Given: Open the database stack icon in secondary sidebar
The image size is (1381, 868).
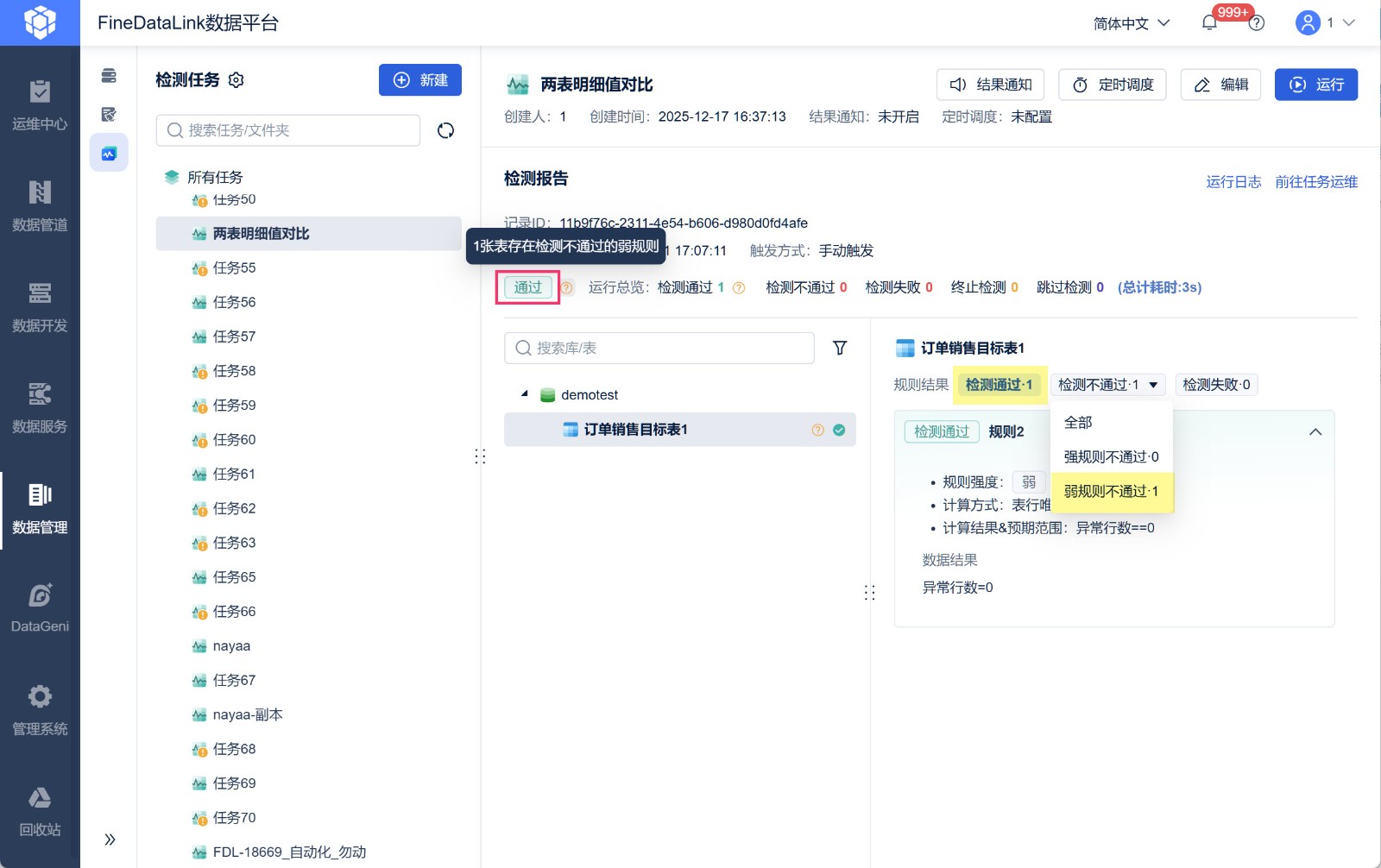Looking at the screenshot, I should tap(109, 76).
